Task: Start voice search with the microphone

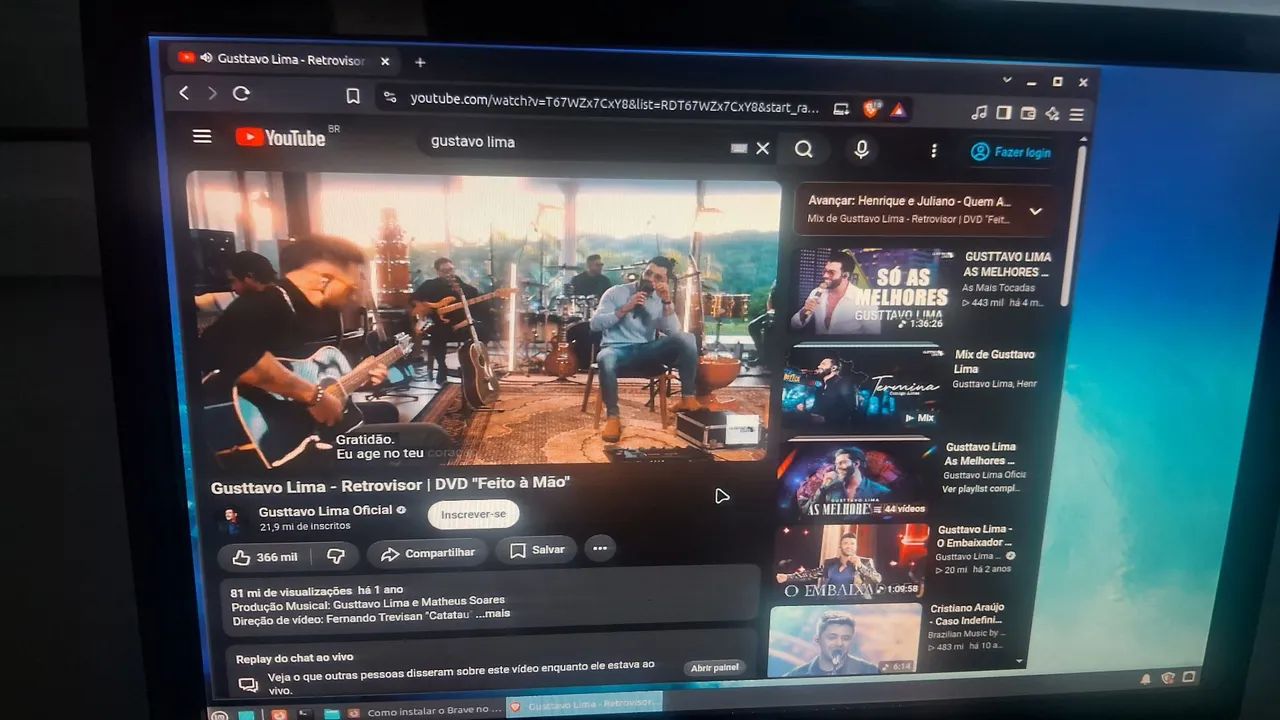Action: [861, 149]
